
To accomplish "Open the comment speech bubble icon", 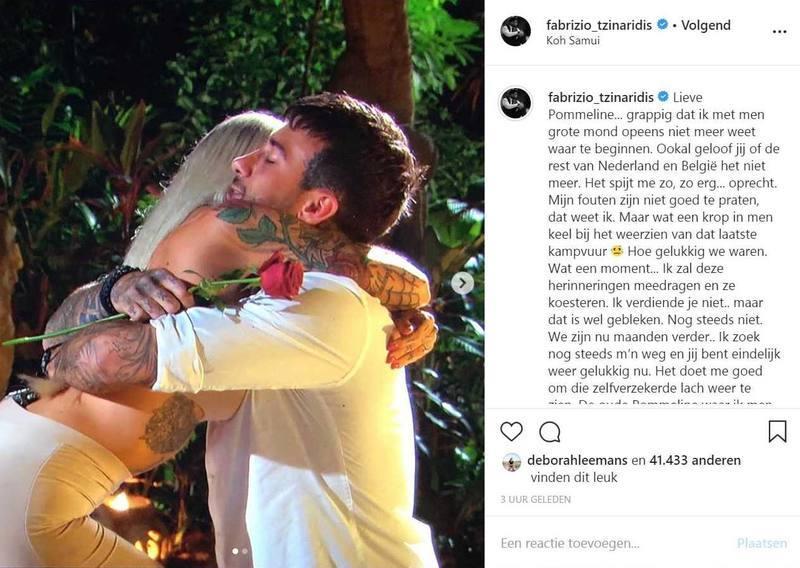I will [549, 432].
